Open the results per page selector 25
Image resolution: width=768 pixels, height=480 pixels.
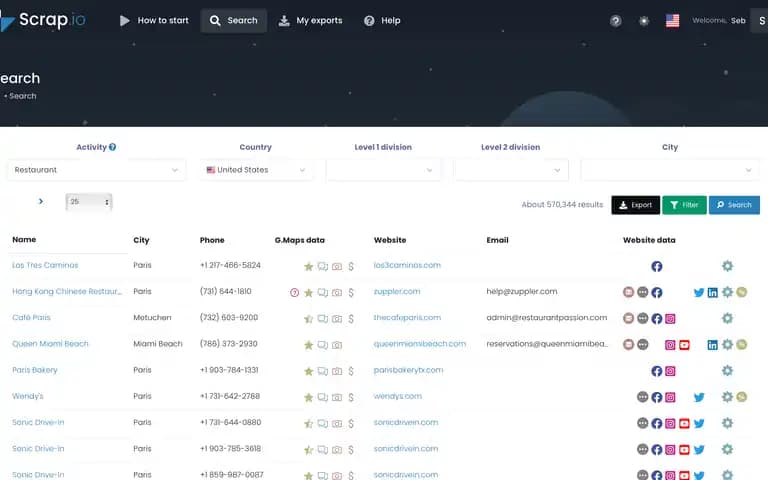pos(89,202)
